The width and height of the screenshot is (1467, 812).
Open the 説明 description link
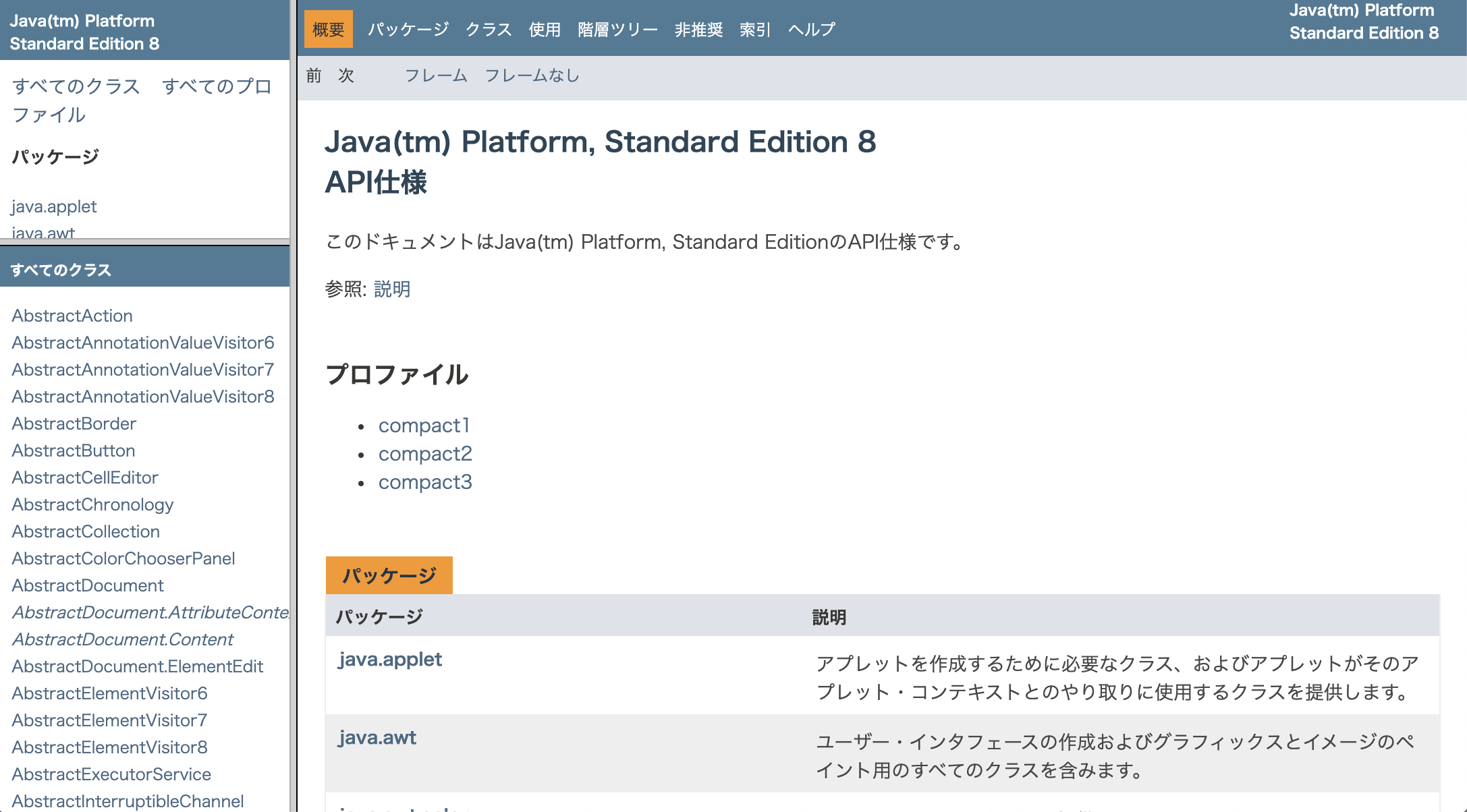click(x=392, y=289)
